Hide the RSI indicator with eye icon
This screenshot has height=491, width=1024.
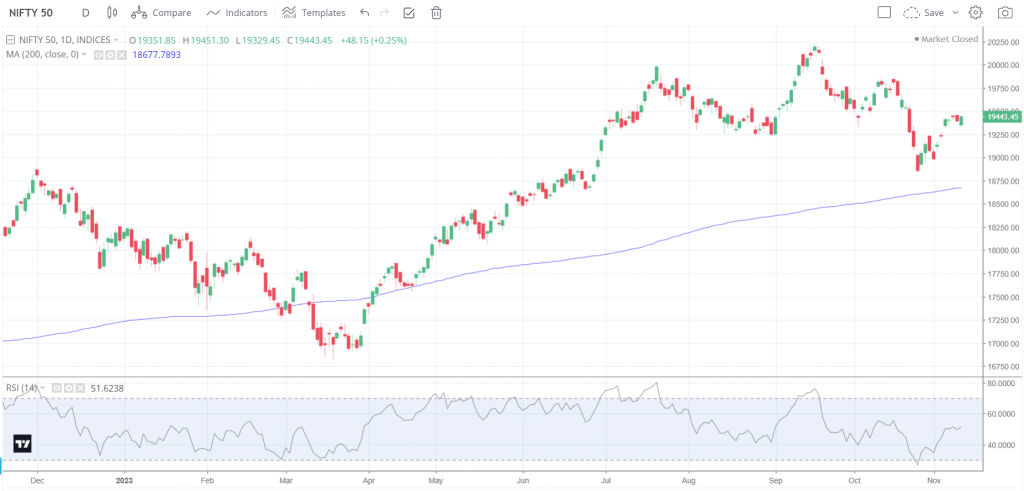(x=57, y=388)
